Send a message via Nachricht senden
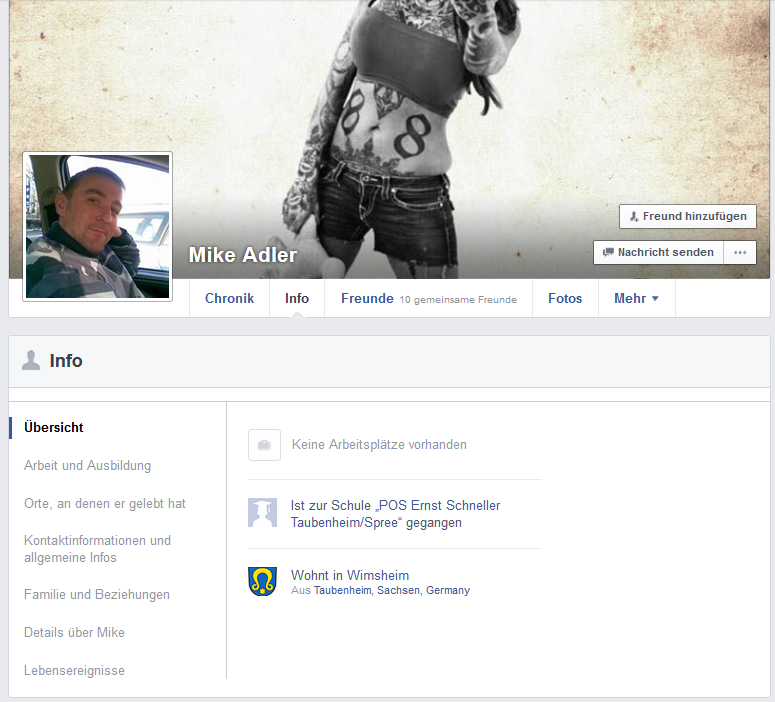 pyautogui.click(x=658, y=252)
